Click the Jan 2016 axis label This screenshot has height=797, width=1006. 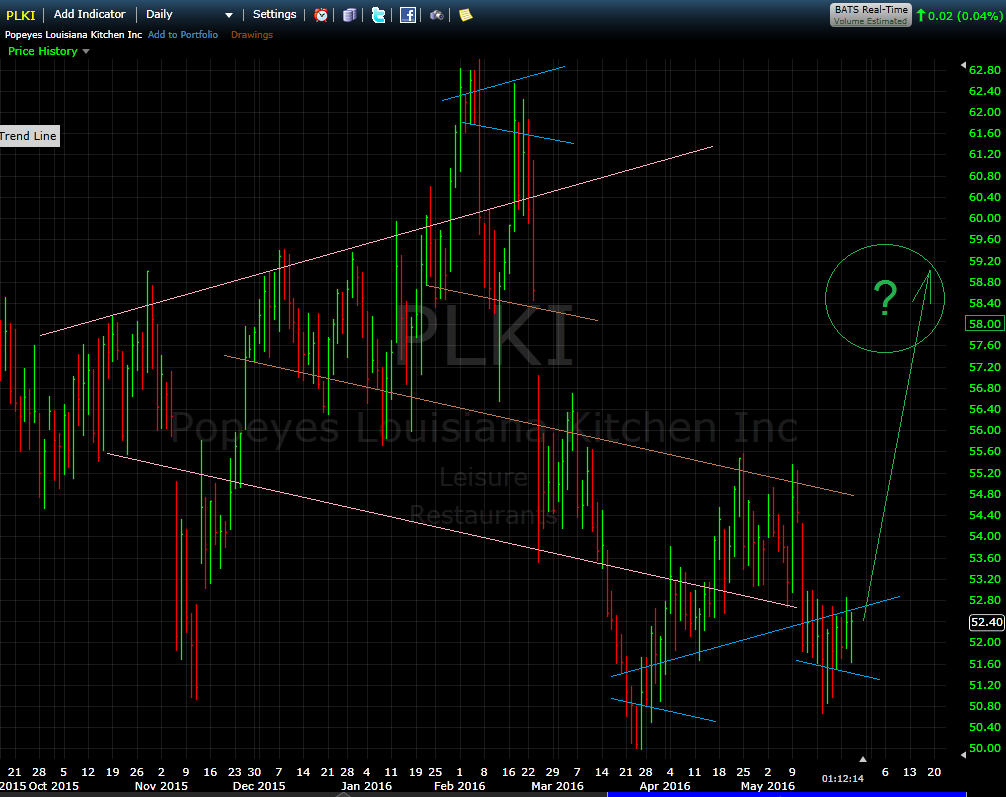click(x=366, y=786)
